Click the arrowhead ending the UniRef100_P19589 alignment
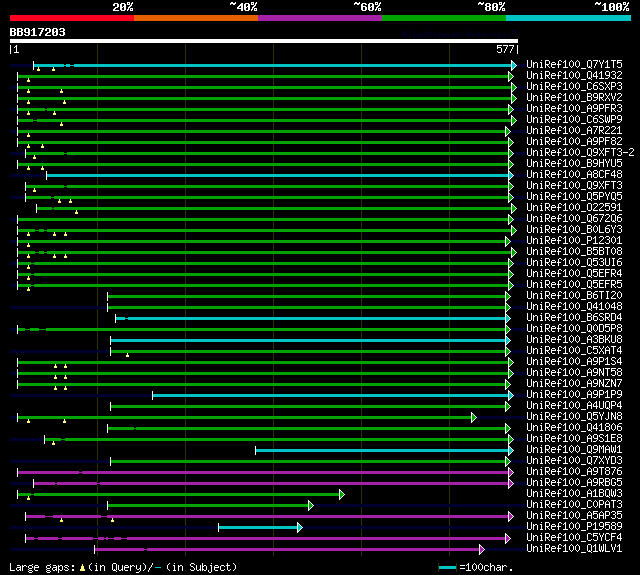640x575 pixels. tap(300, 528)
